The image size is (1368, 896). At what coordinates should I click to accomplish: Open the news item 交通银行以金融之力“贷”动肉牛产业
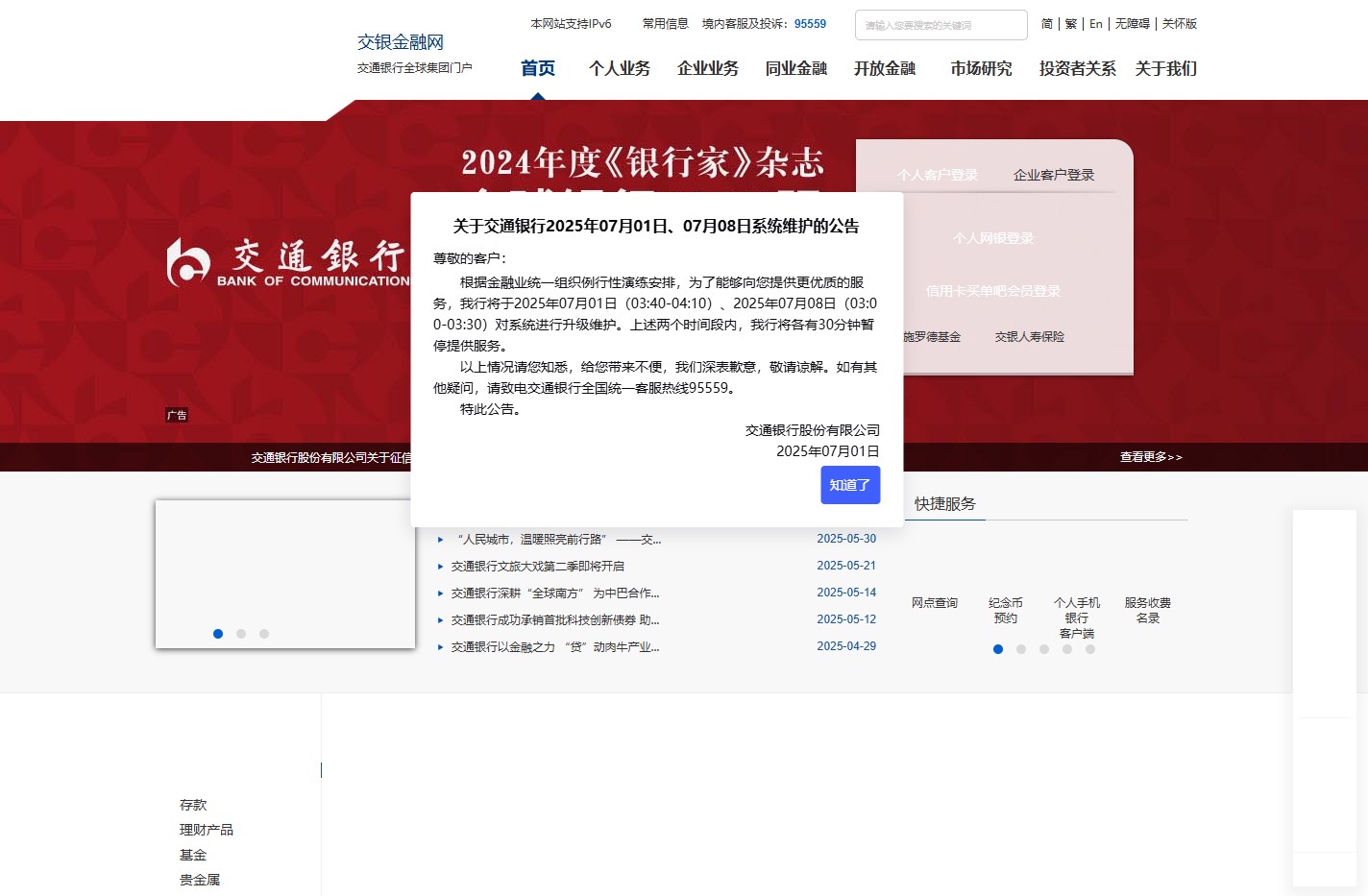tap(555, 647)
